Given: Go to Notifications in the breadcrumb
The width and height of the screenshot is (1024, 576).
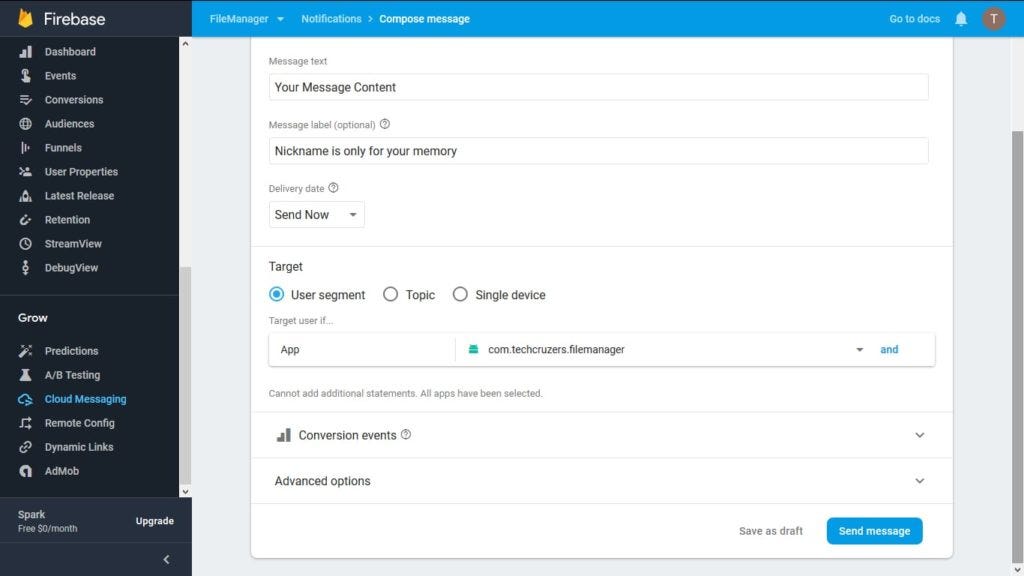Looking at the screenshot, I should [x=331, y=19].
